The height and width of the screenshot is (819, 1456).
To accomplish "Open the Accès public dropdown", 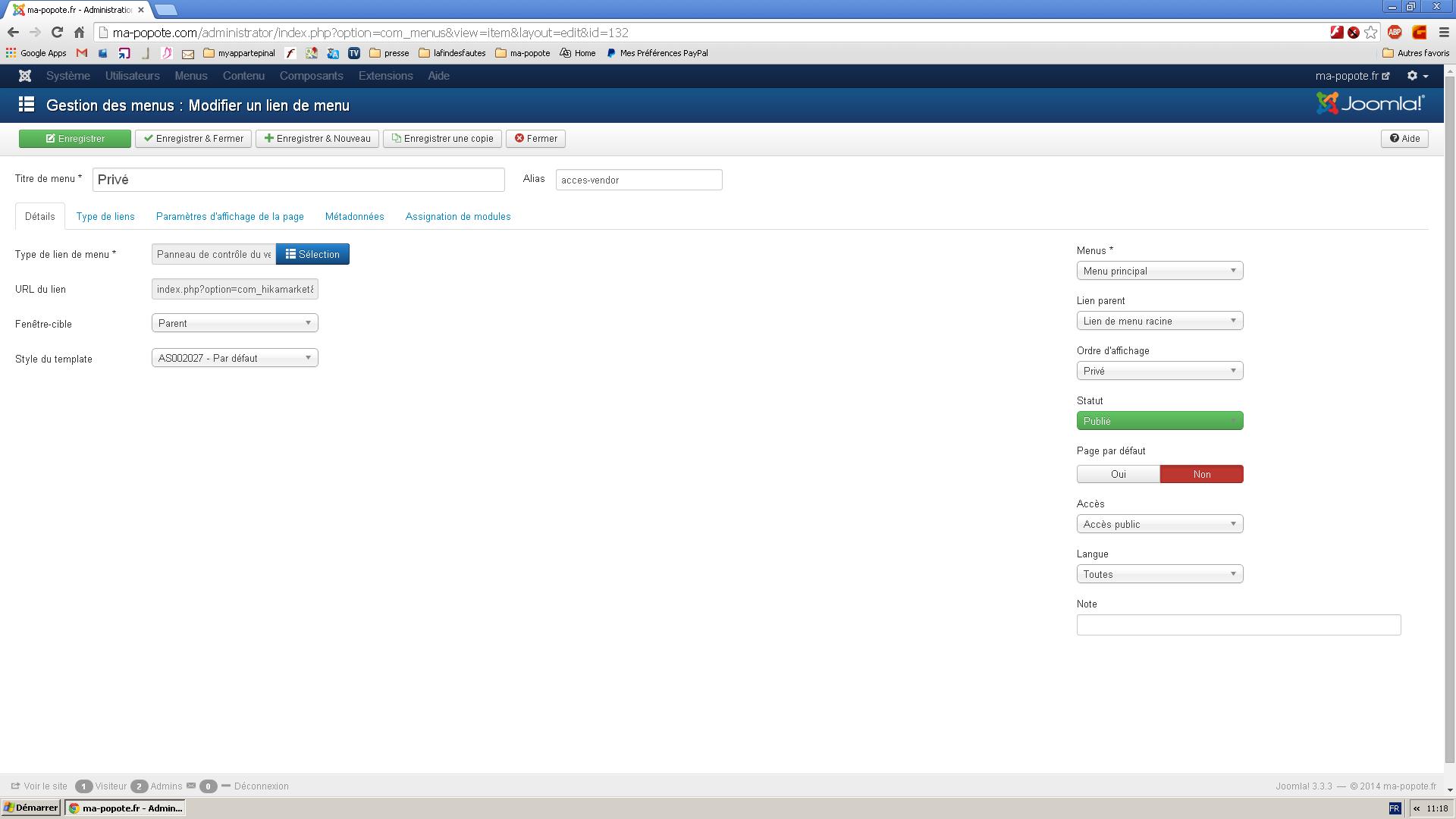I will coord(1159,524).
